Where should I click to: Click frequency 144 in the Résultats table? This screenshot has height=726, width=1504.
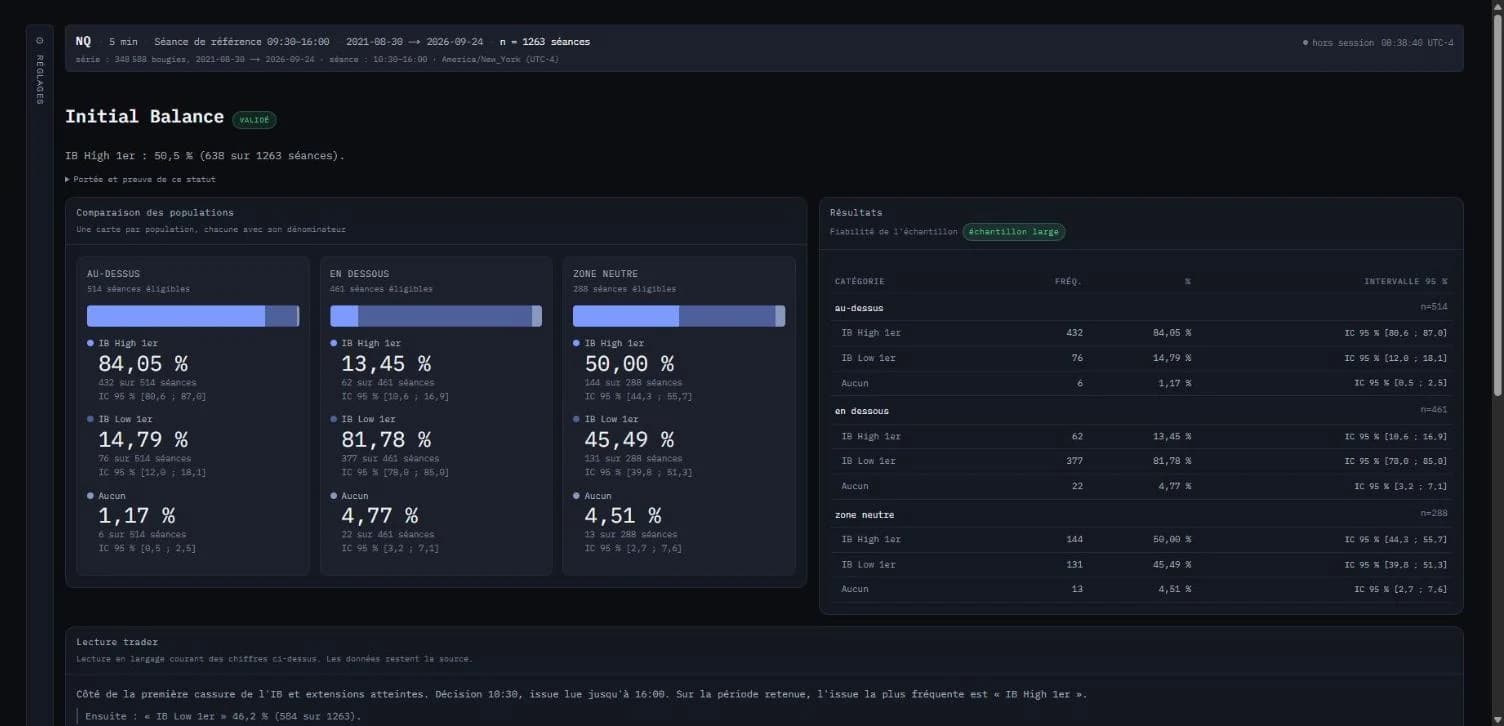click(x=1073, y=539)
